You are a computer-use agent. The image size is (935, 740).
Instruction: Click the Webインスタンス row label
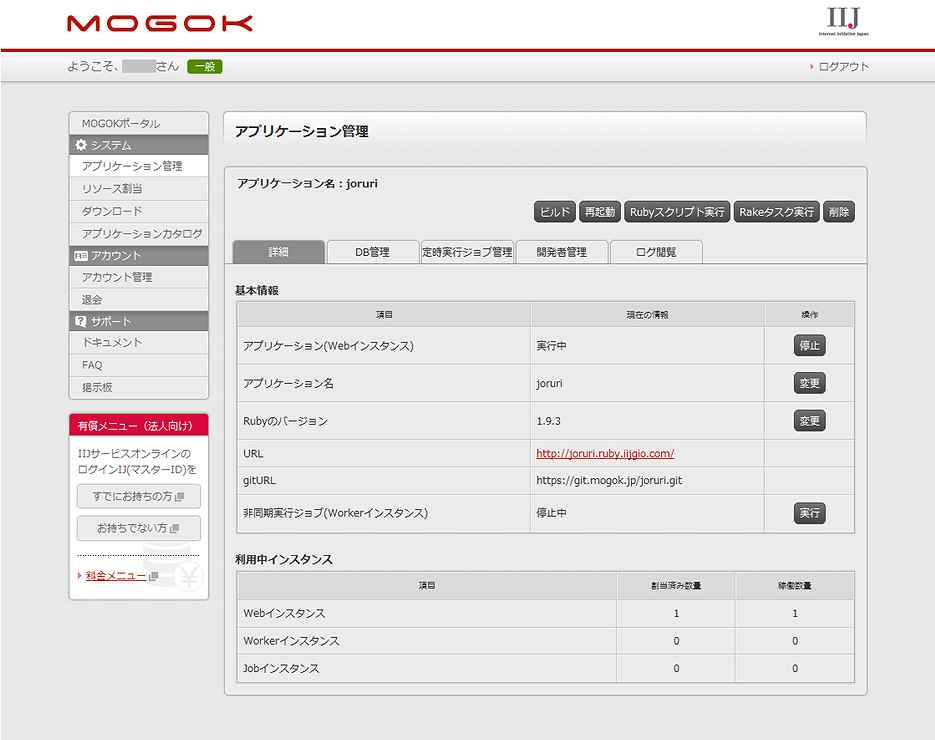284,614
